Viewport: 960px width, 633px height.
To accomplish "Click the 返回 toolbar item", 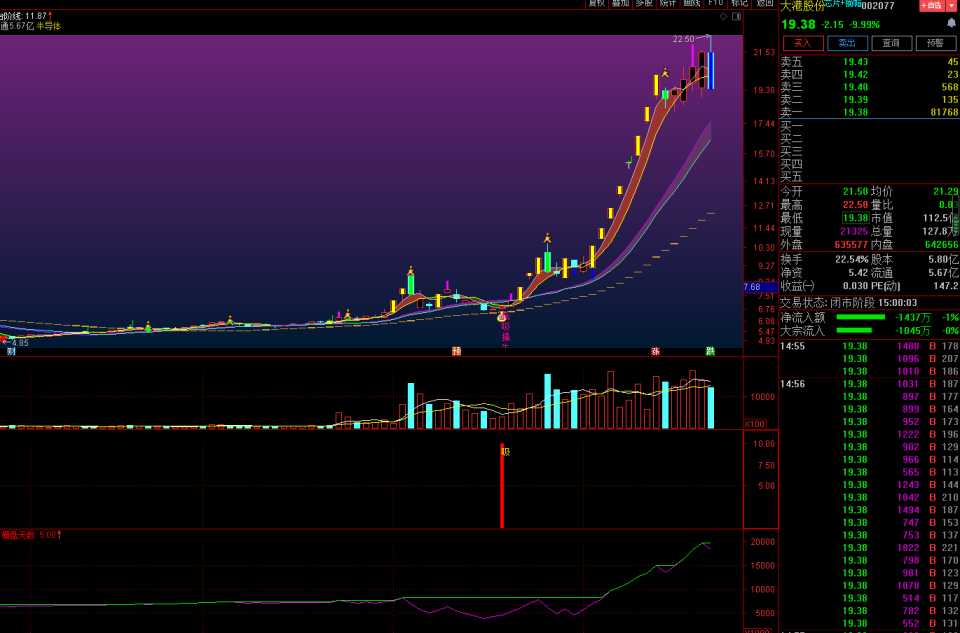I will coord(765,3).
